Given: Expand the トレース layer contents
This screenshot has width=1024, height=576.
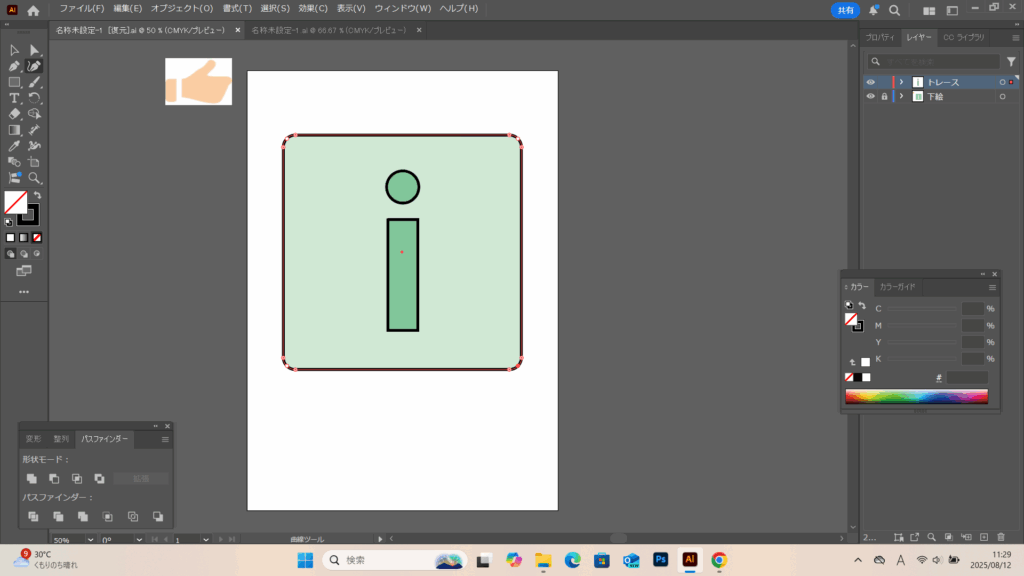Looking at the screenshot, I should (x=902, y=82).
